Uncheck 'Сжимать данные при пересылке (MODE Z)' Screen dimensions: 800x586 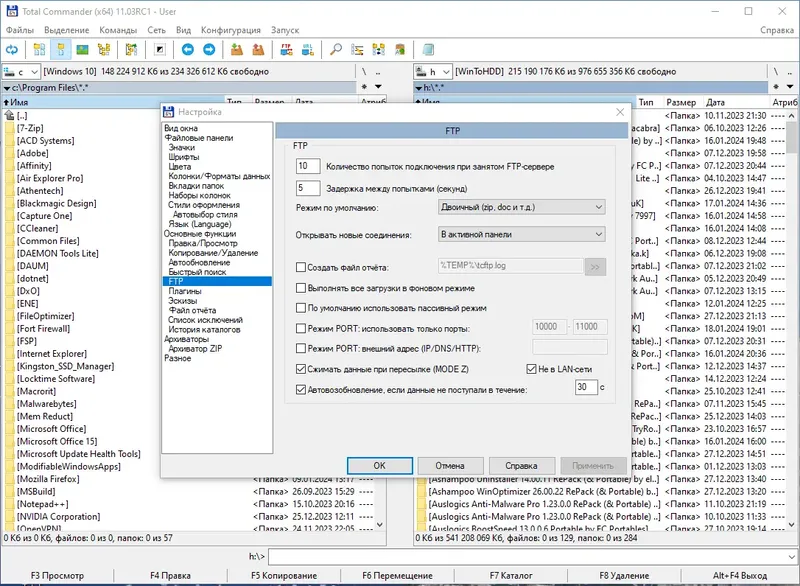pos(301,369)
